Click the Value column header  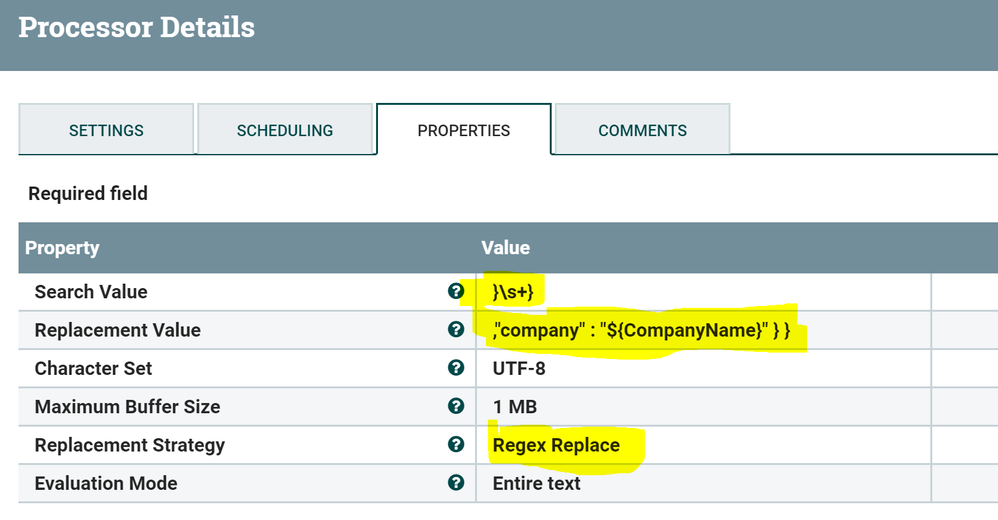tap(506, 247)
